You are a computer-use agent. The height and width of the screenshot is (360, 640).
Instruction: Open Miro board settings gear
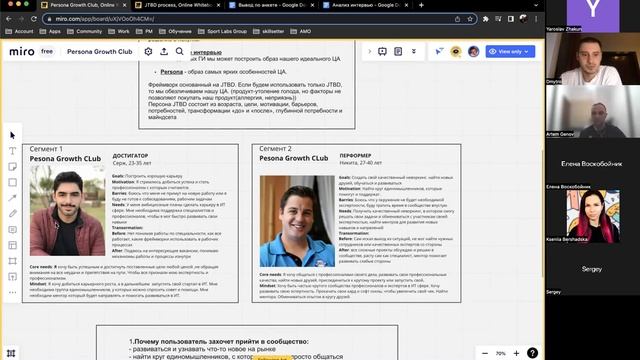tap(148, 51)
